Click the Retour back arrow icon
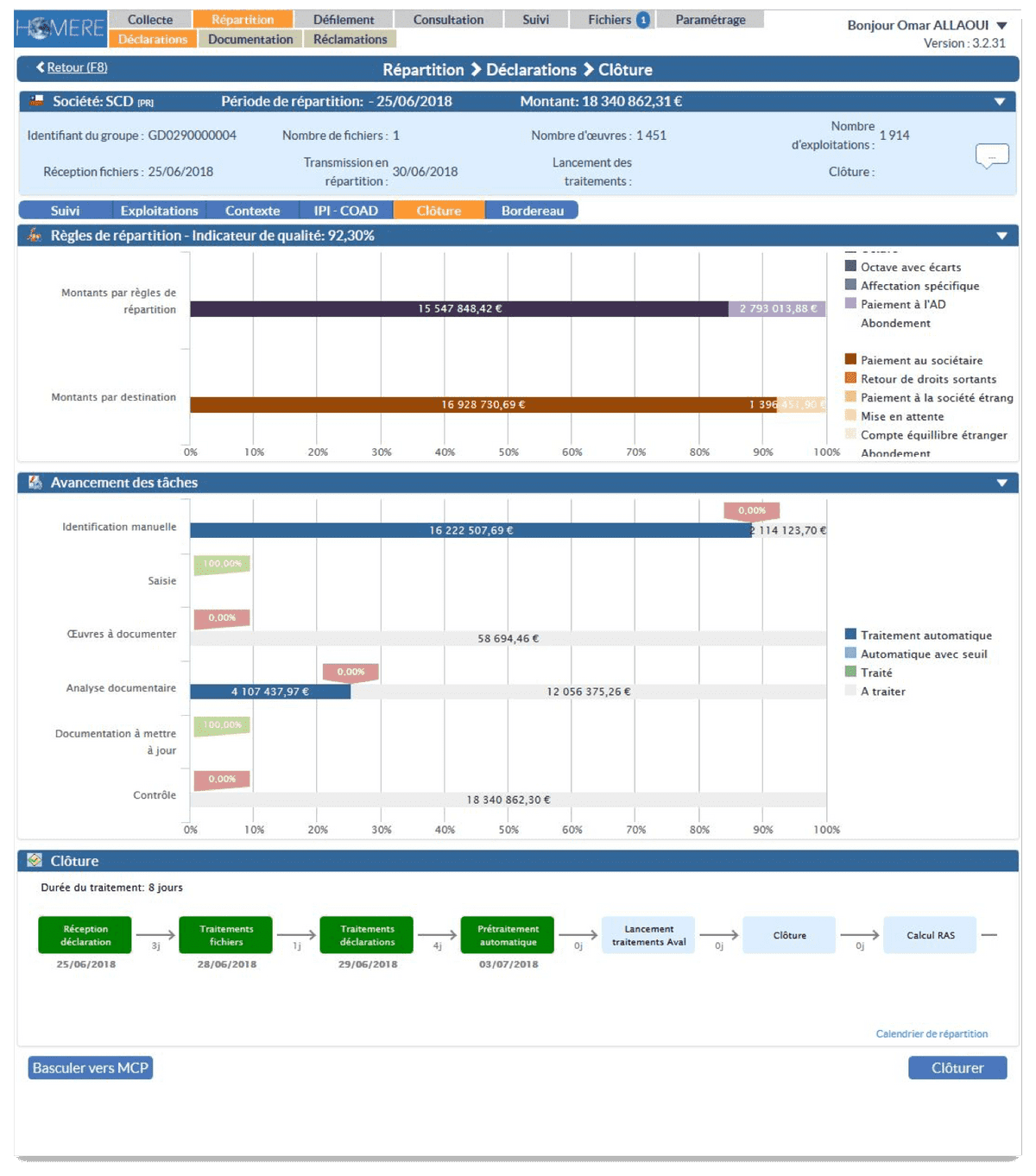 click(x=40, y=67)
